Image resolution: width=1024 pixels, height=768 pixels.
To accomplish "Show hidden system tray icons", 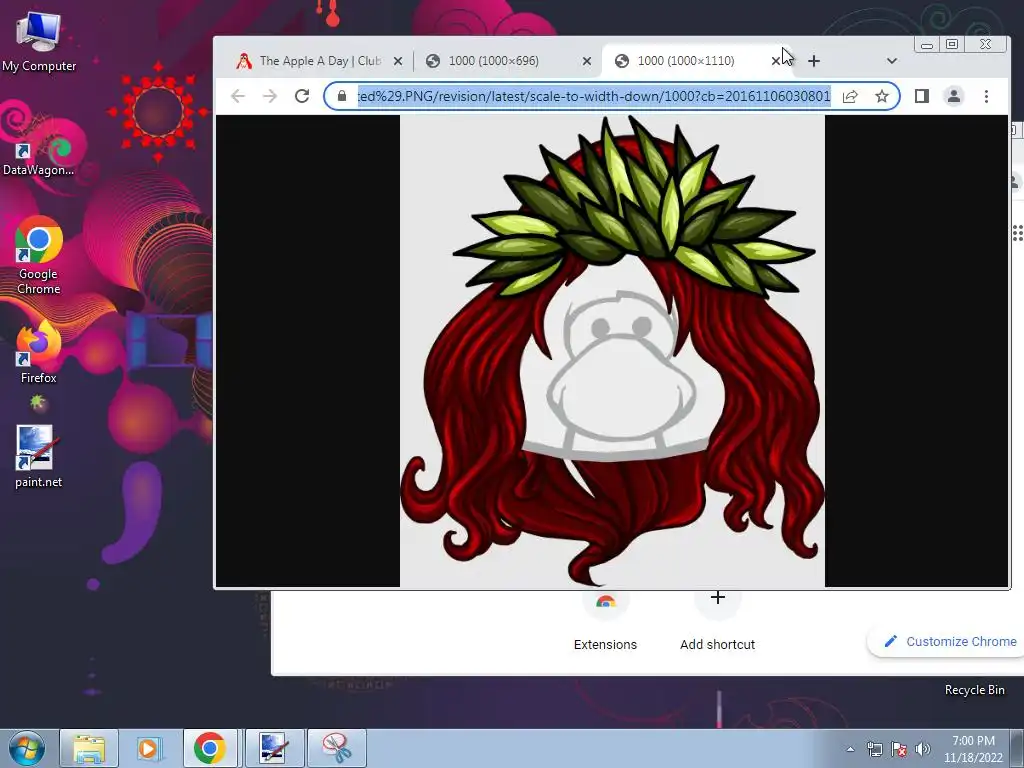I will coord(850,749).
